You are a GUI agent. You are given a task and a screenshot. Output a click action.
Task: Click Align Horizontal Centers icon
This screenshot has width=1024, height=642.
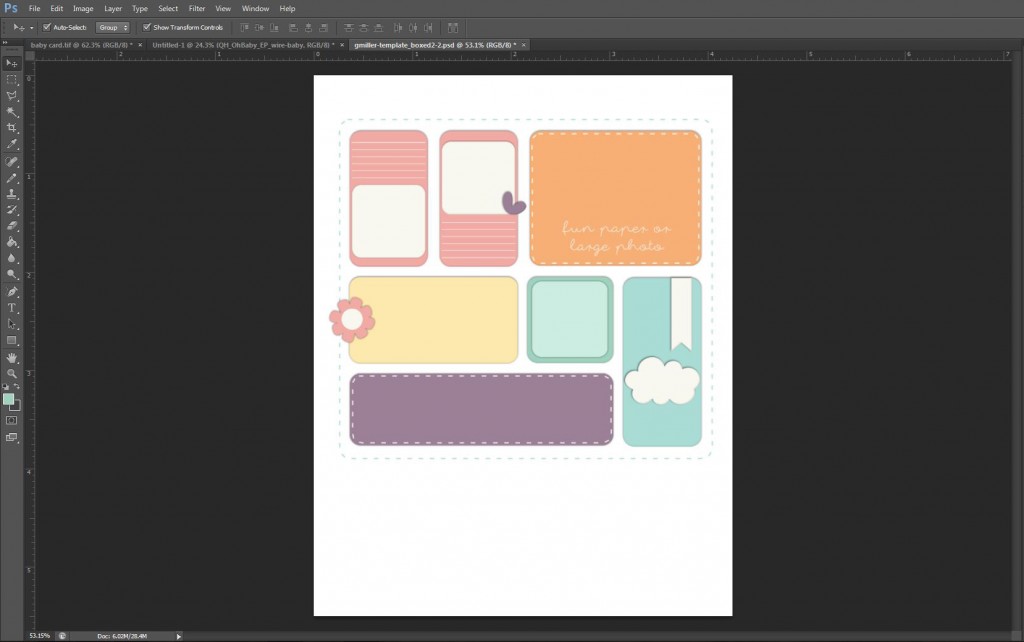point(308,27)
